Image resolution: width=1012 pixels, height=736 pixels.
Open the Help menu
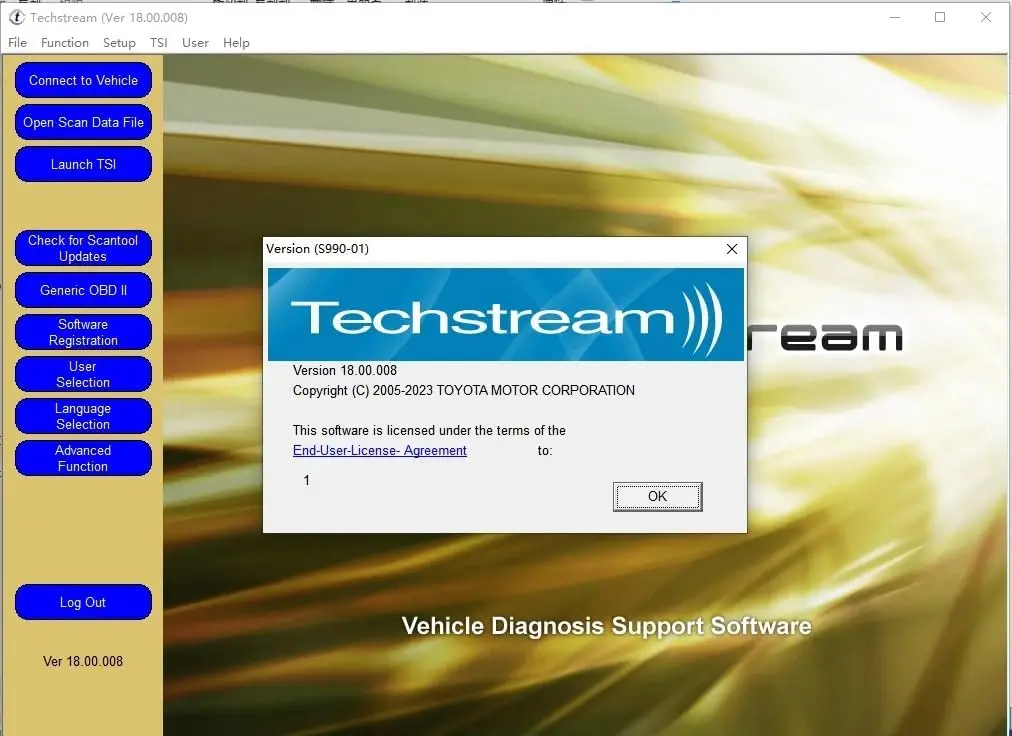[x=236, y=42]
